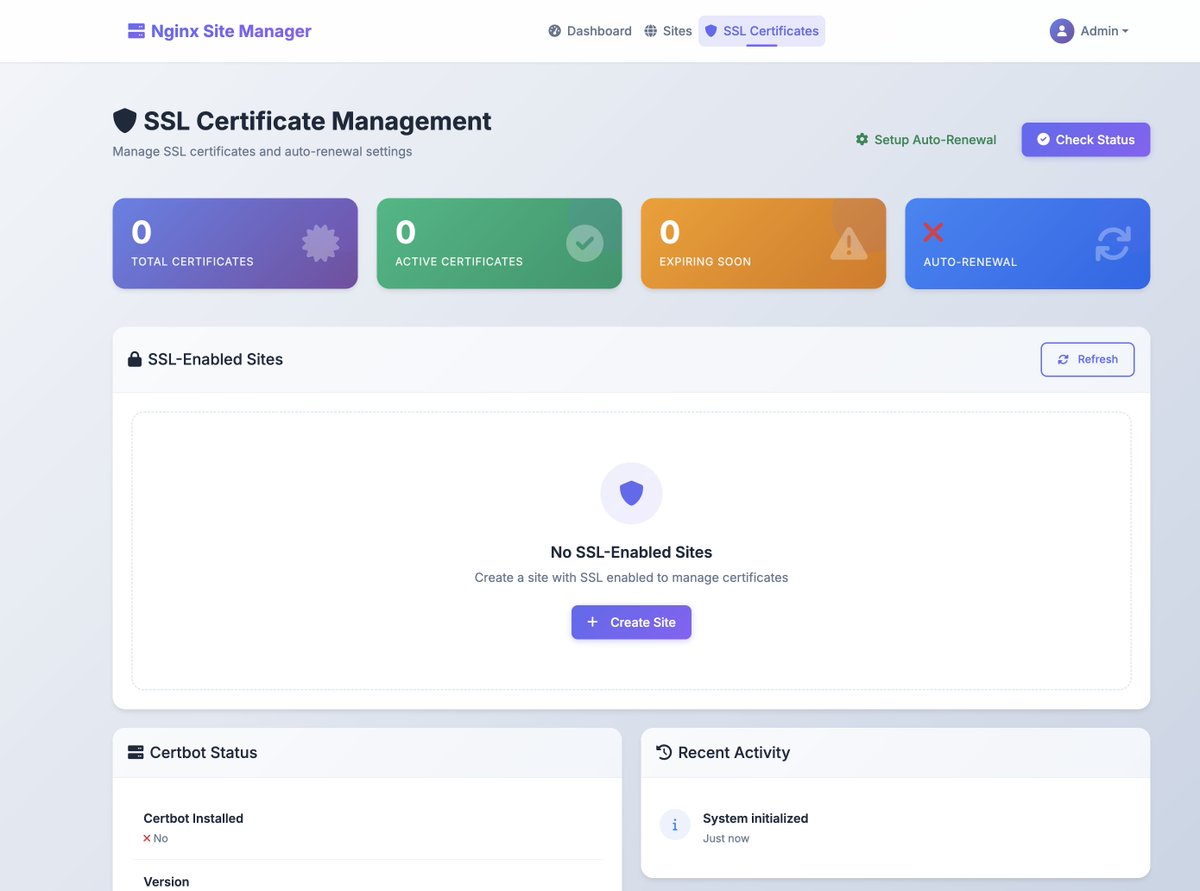This screenshot has height=891, width=1200.
Task: Select the SSL Certificates tab
Action: [x=762, y=31]
